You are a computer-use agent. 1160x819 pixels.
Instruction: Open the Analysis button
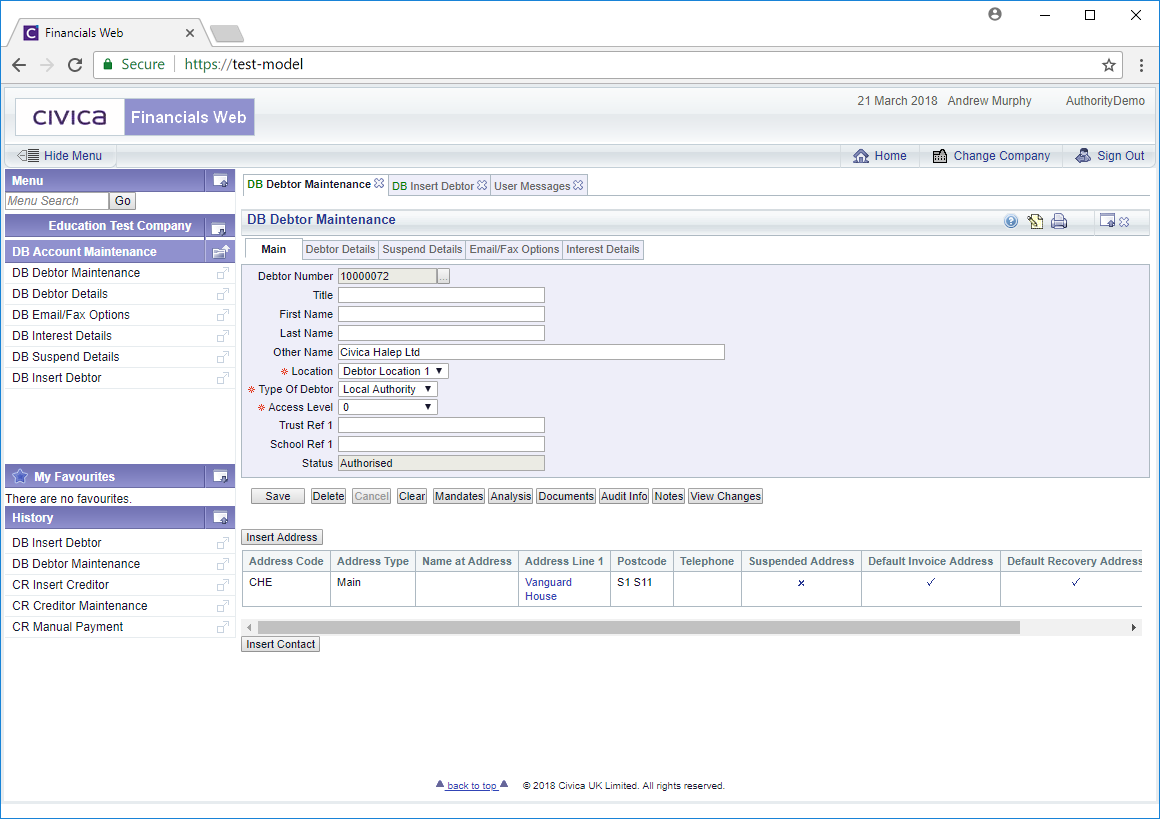[510, 496]
